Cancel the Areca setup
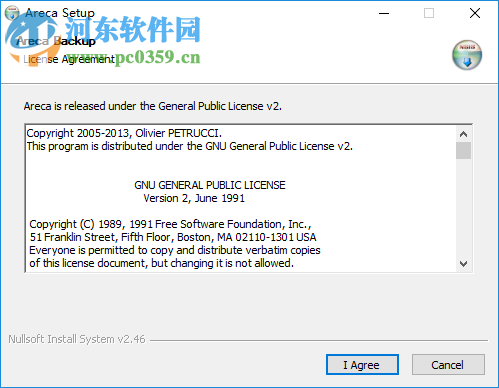This screenshot has height=388, width=499. tap(448, 364)
